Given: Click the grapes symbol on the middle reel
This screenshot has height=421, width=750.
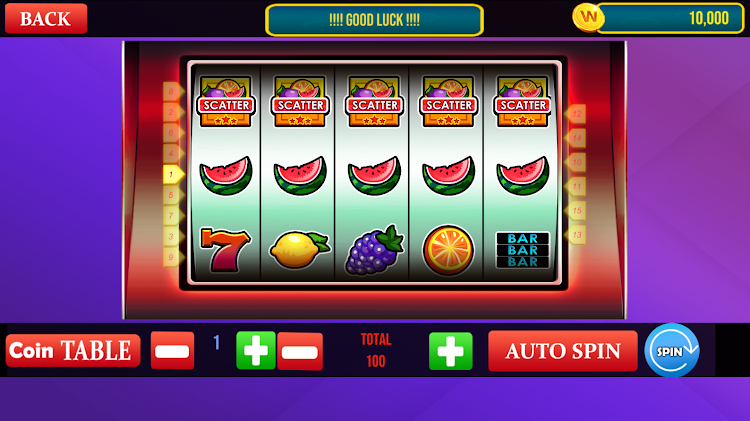Looking at the screenshot, I should click(374, 250).
